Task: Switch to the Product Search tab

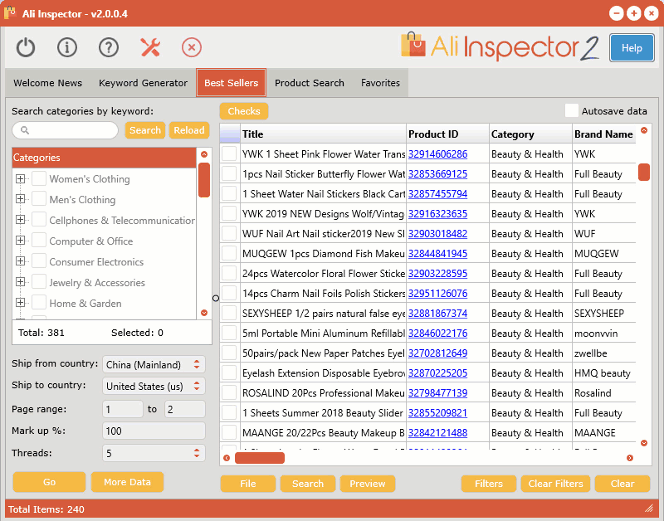Action: coord(309,83)
